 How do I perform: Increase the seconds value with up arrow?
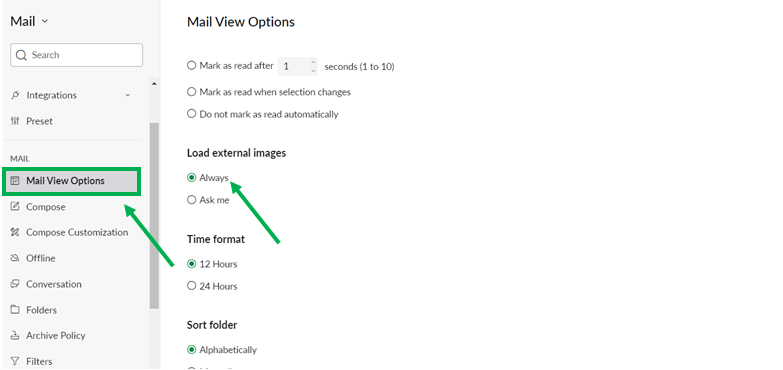click(x=313, y=62)
